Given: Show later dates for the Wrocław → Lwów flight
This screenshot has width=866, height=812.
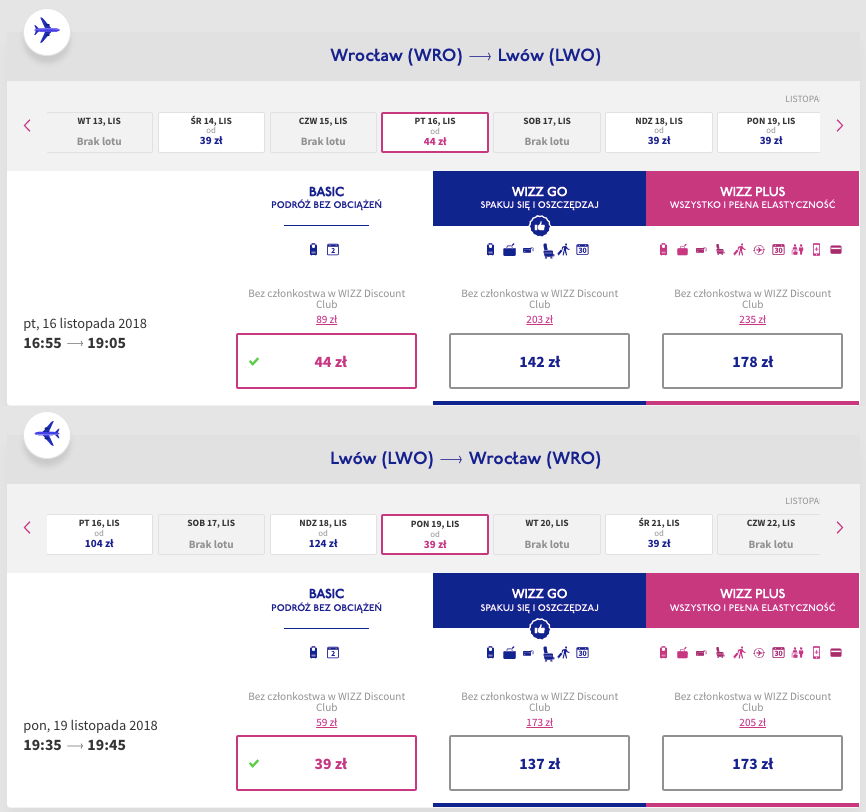Looking at the screenshot, I should click(839, 125).
